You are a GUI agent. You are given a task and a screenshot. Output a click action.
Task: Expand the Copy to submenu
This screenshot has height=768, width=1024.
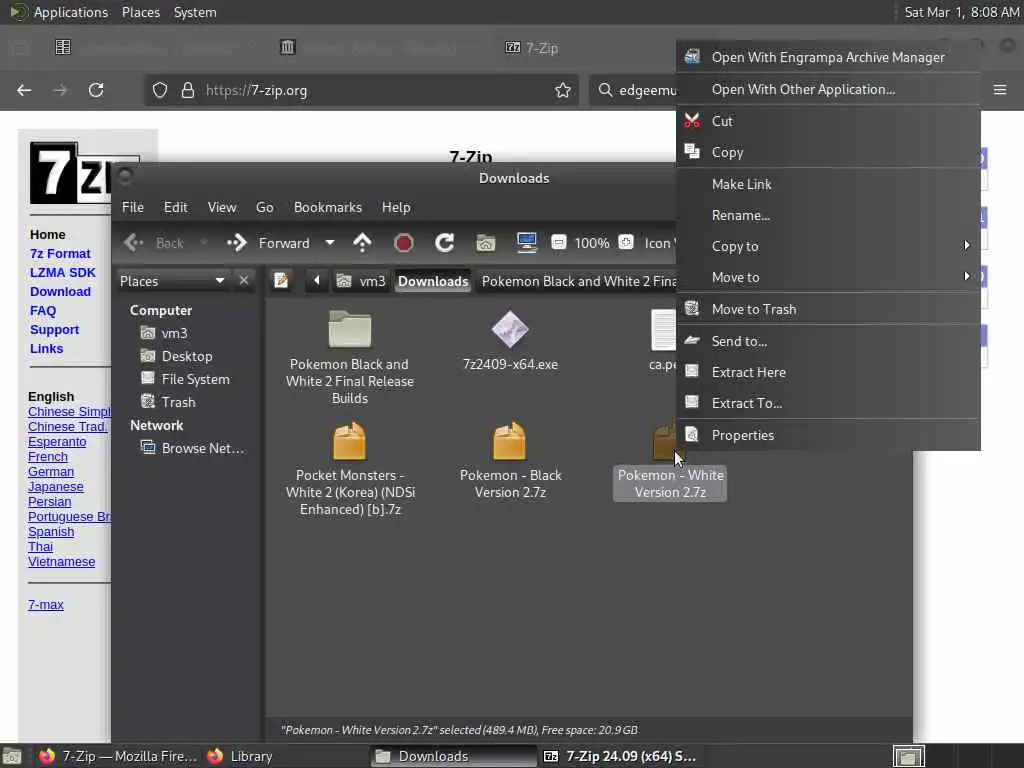coord(828,246)
